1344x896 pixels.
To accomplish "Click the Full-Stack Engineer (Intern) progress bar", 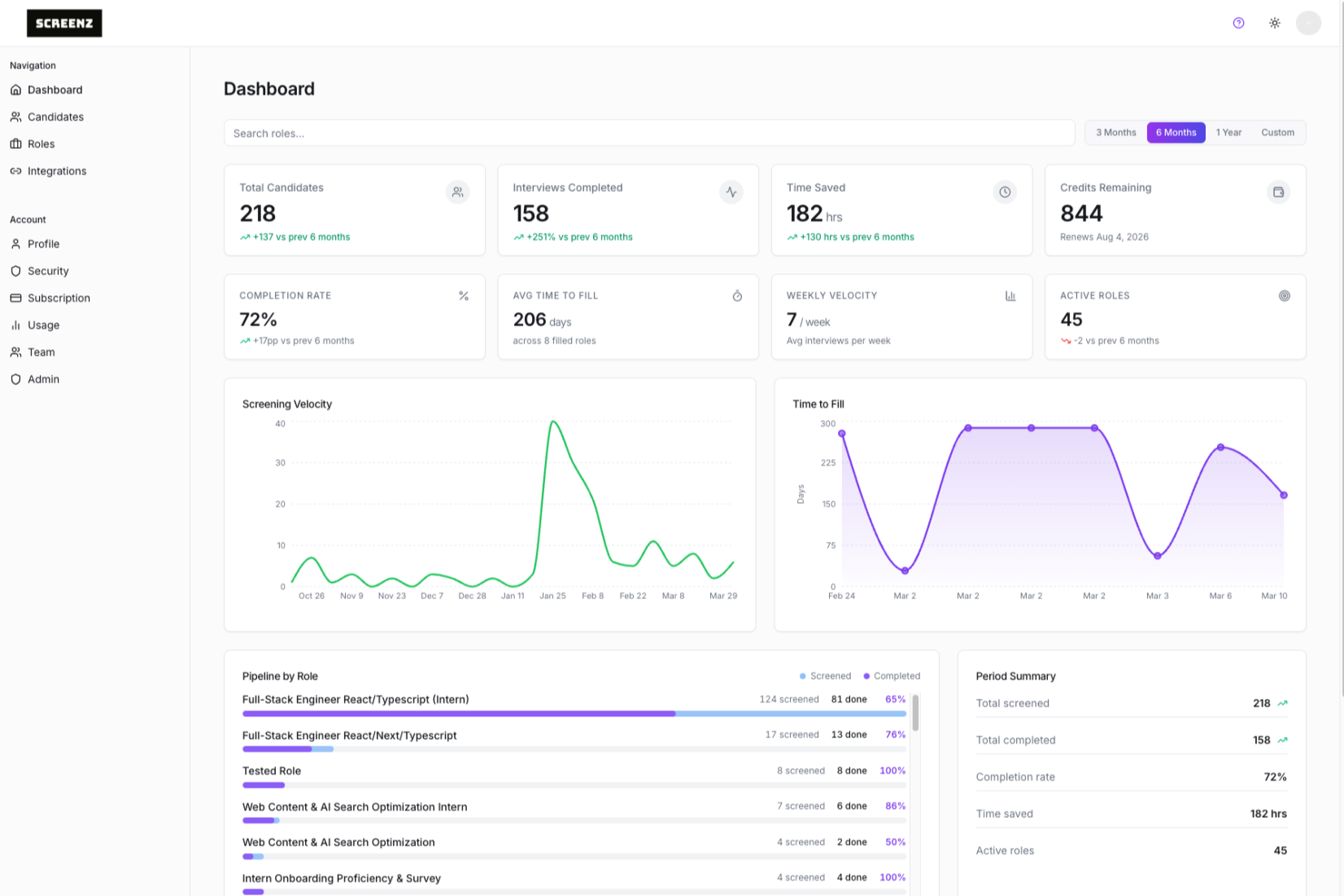I will (x=574, y=714).
